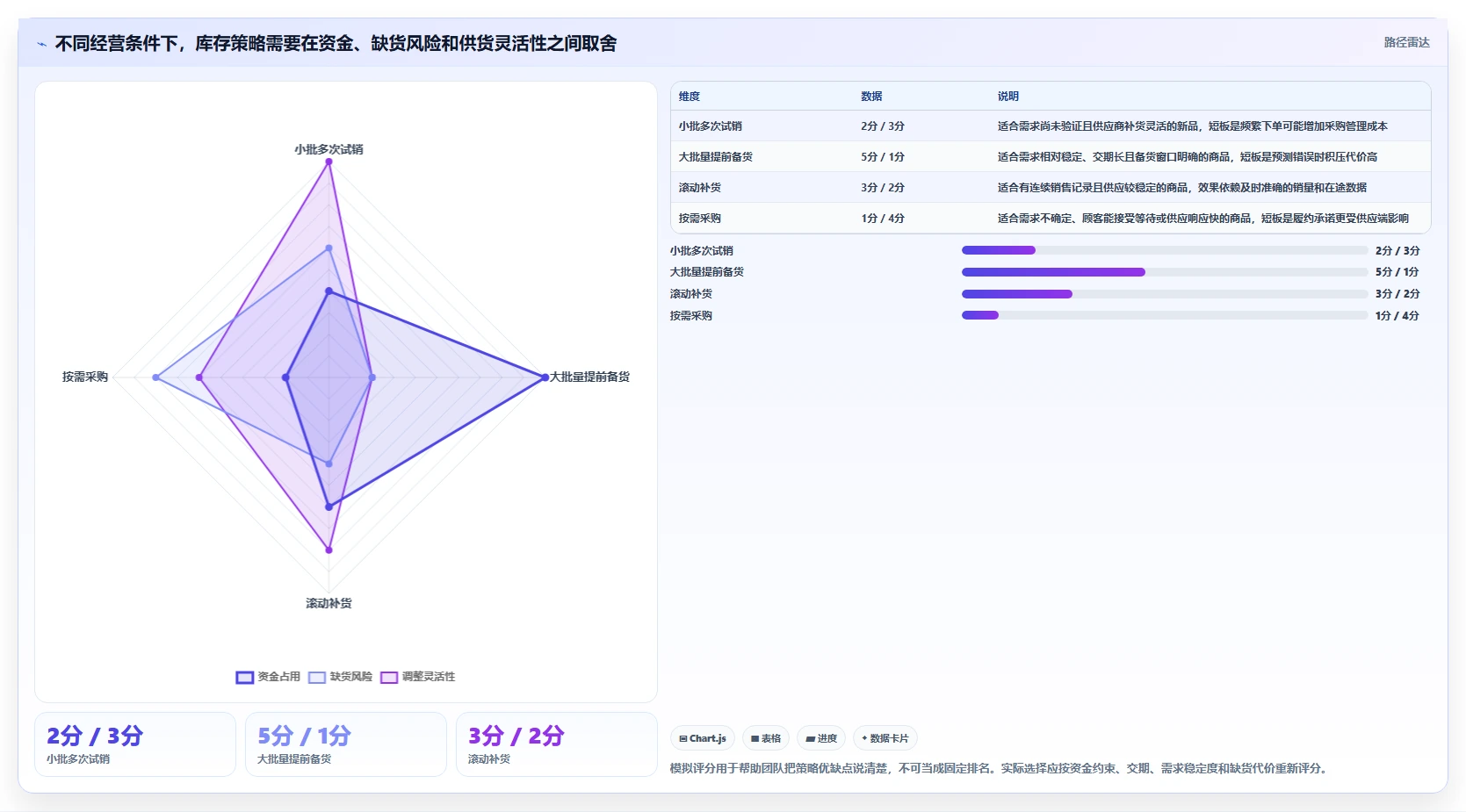Screen dimensions: 1466x812
Task: Click the 滚动补货 radar axis label
Action: coord(329,603)
